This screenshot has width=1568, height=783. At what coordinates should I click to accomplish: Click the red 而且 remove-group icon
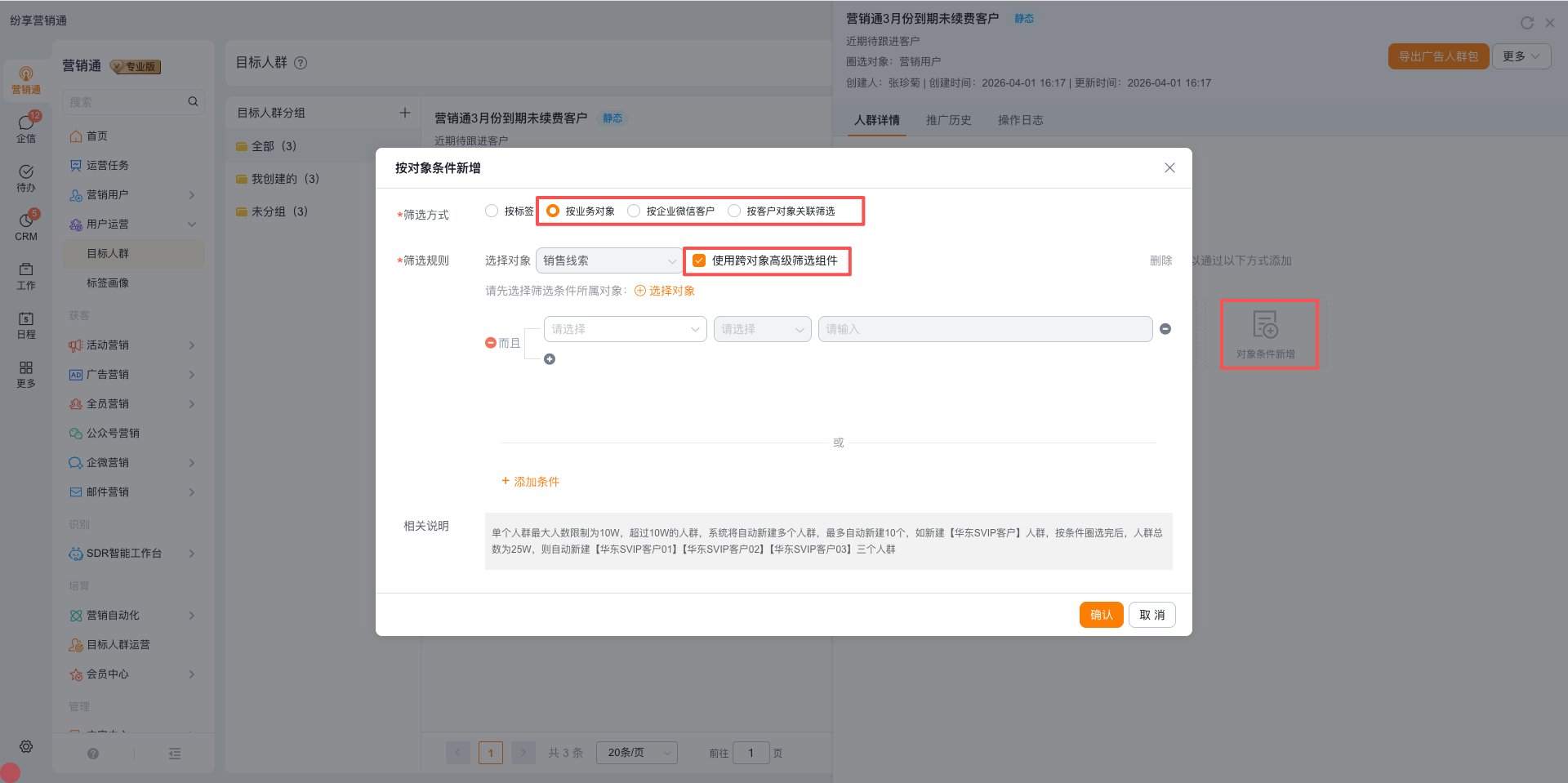coord(490,343)
